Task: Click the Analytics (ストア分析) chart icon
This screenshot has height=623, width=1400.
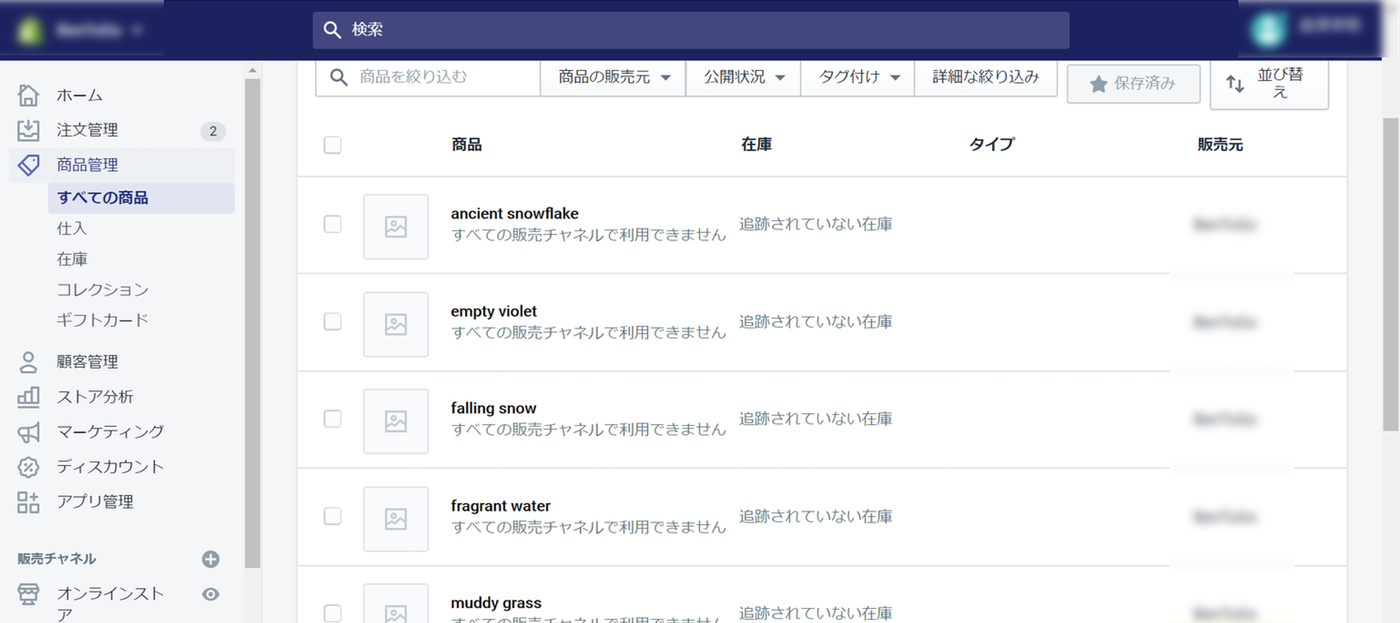Action: tap(28, 397)
